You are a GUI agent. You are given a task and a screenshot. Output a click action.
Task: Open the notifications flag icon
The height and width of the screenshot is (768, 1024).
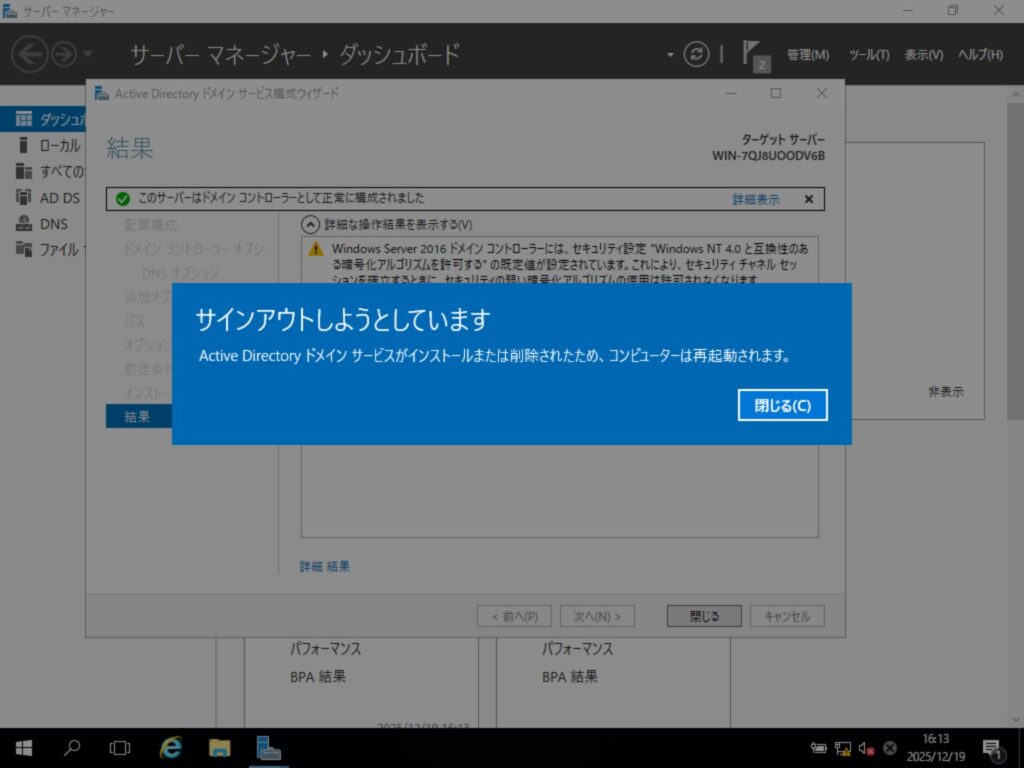pos(752,53)
